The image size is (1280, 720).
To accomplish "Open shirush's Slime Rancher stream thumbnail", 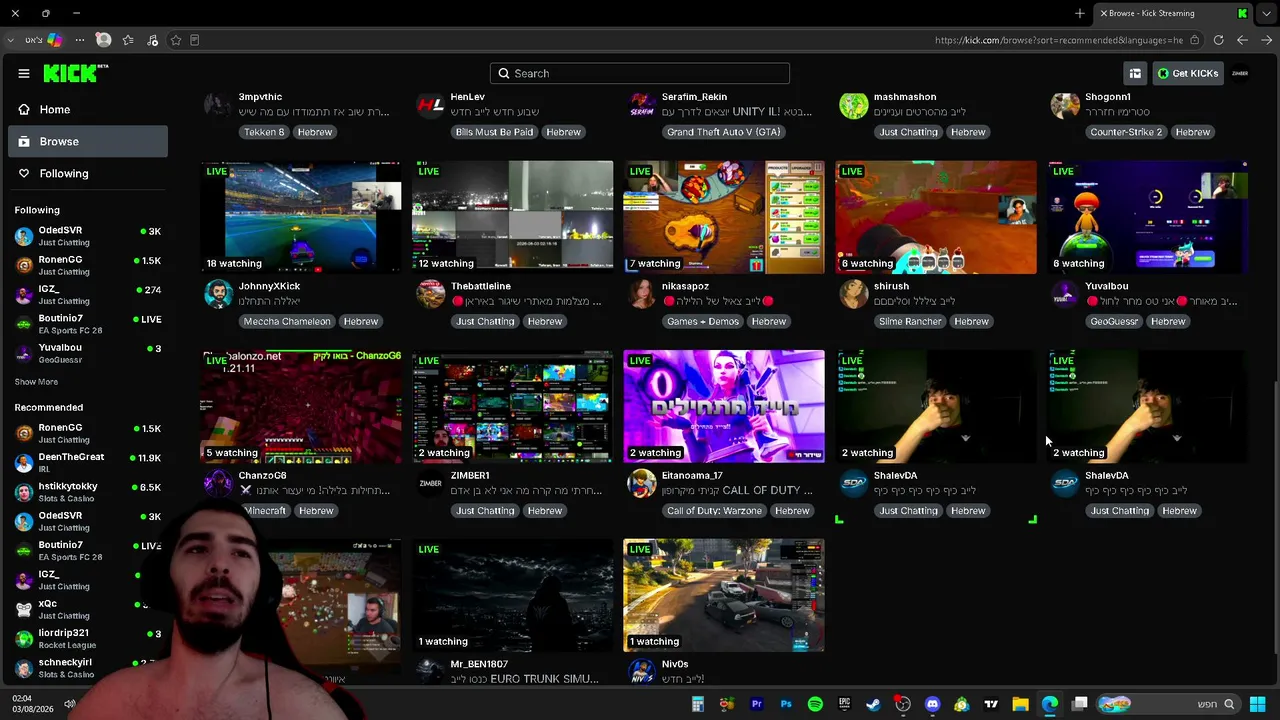I will pos(936,217).
